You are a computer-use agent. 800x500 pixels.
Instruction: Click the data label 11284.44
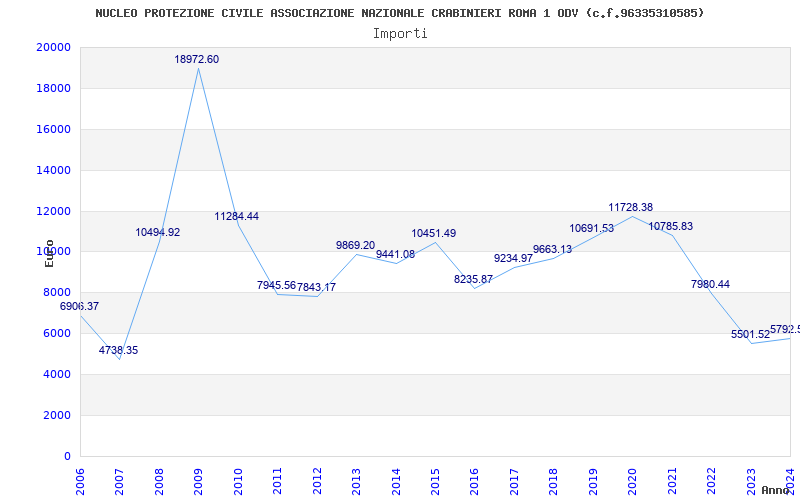[x=236, y=216]
